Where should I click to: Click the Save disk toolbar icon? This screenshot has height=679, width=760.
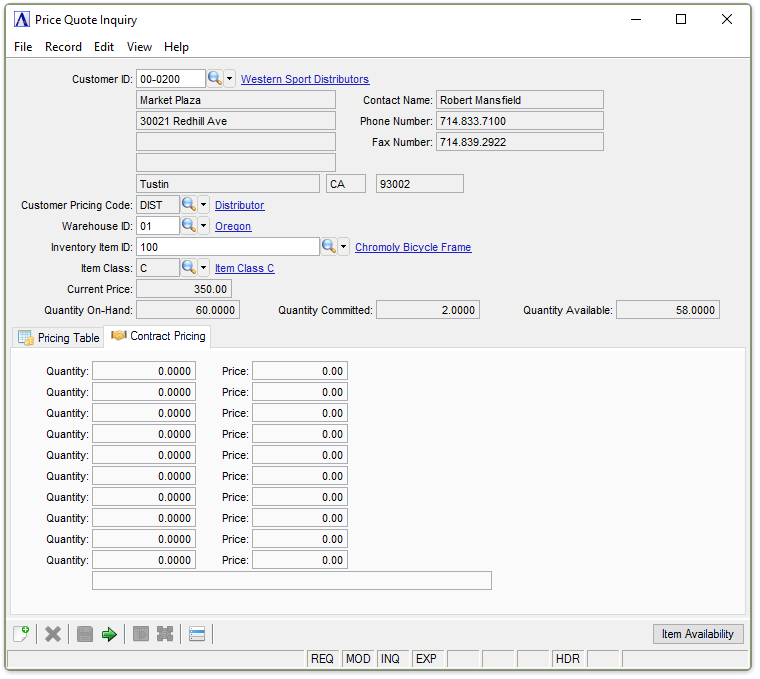click(x=85, y=634)
